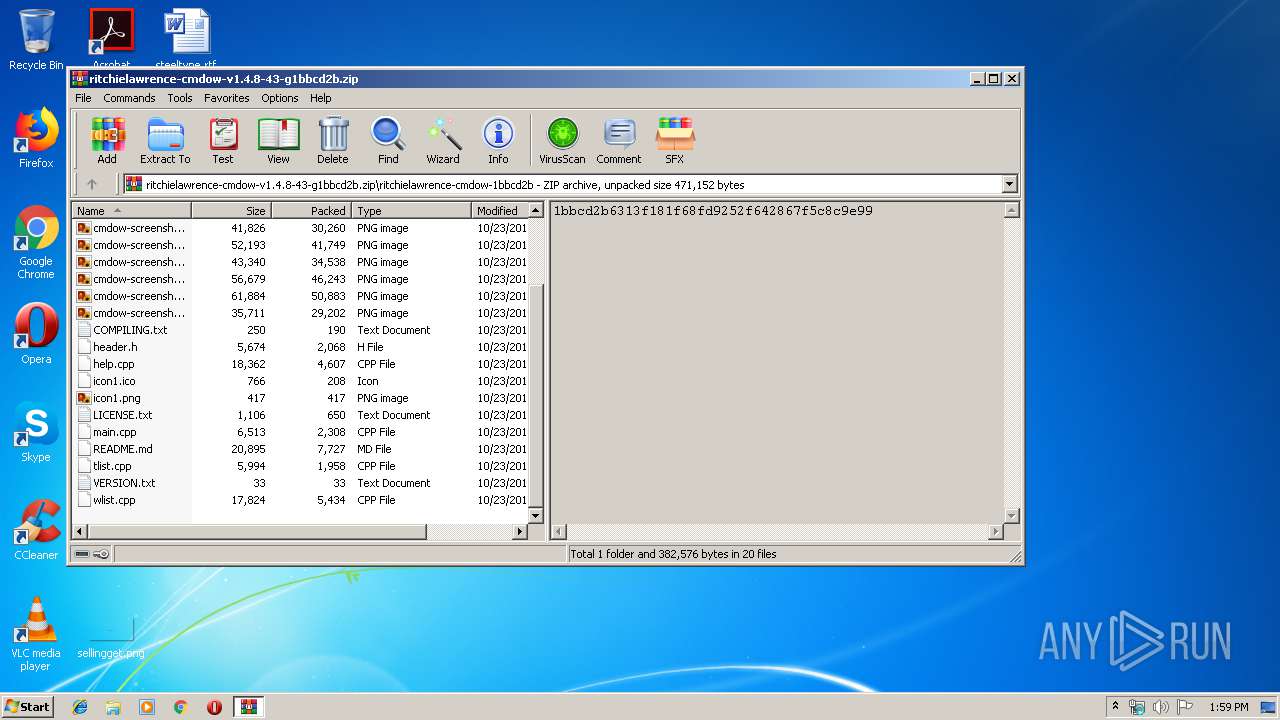This screenshot has width=1280, height=720.
Task: Click the clock showing 1:59 PM
Action: [x=1228, y=707]
